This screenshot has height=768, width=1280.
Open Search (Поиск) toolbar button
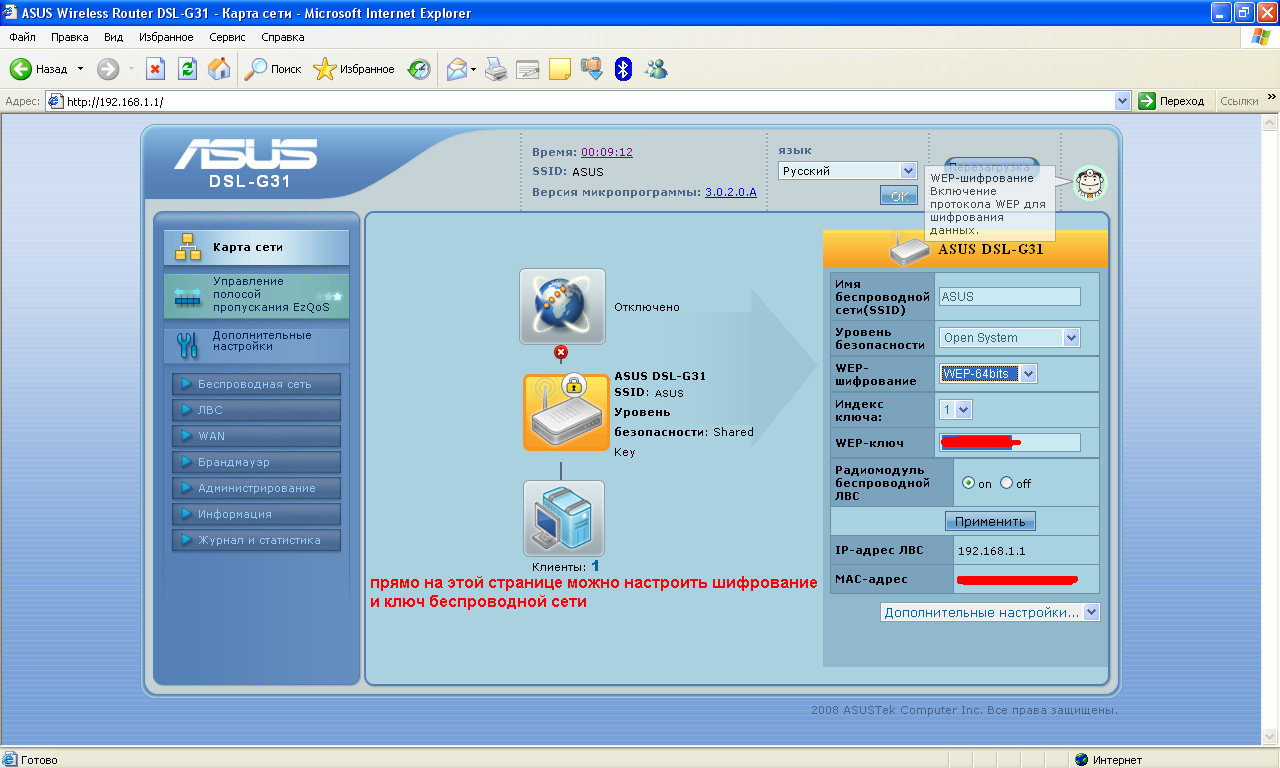point(273,69)
